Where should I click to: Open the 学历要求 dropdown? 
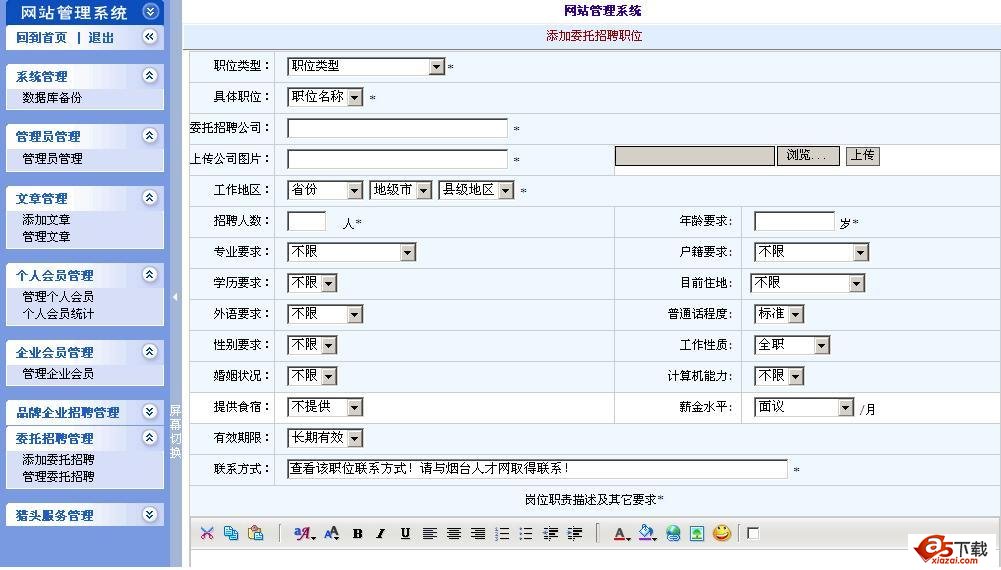tap(312, 283)
